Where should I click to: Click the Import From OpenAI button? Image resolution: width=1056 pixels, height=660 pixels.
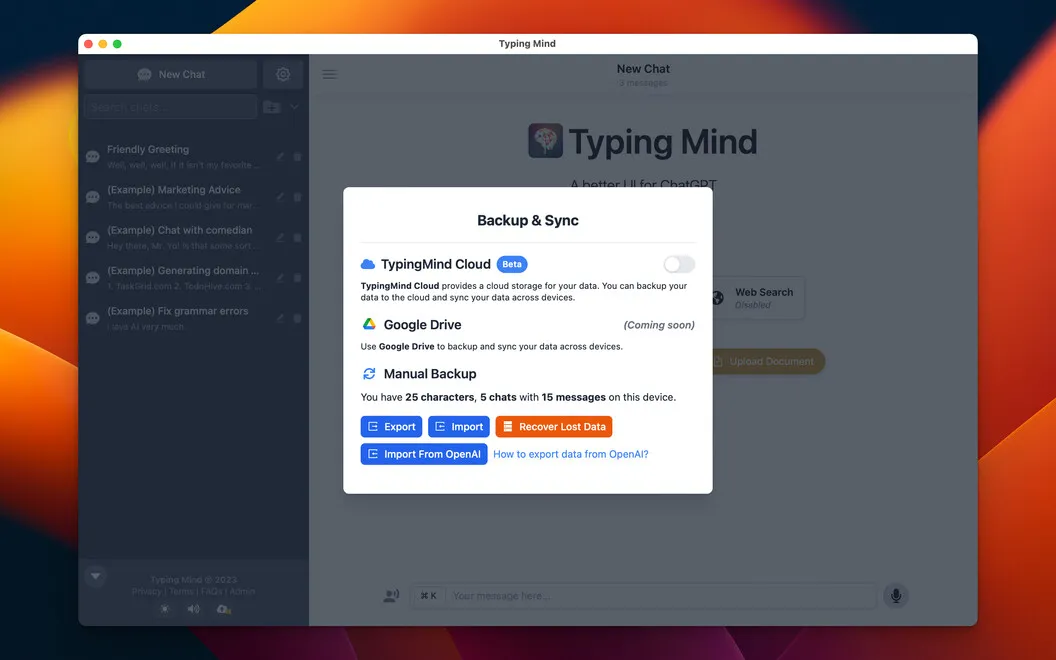(424, 454)
